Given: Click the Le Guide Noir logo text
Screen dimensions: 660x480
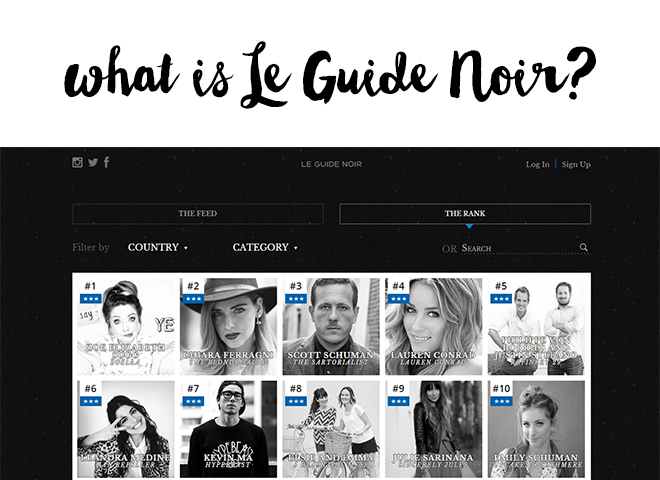Looking at the screenshot, I should [331, 164].
